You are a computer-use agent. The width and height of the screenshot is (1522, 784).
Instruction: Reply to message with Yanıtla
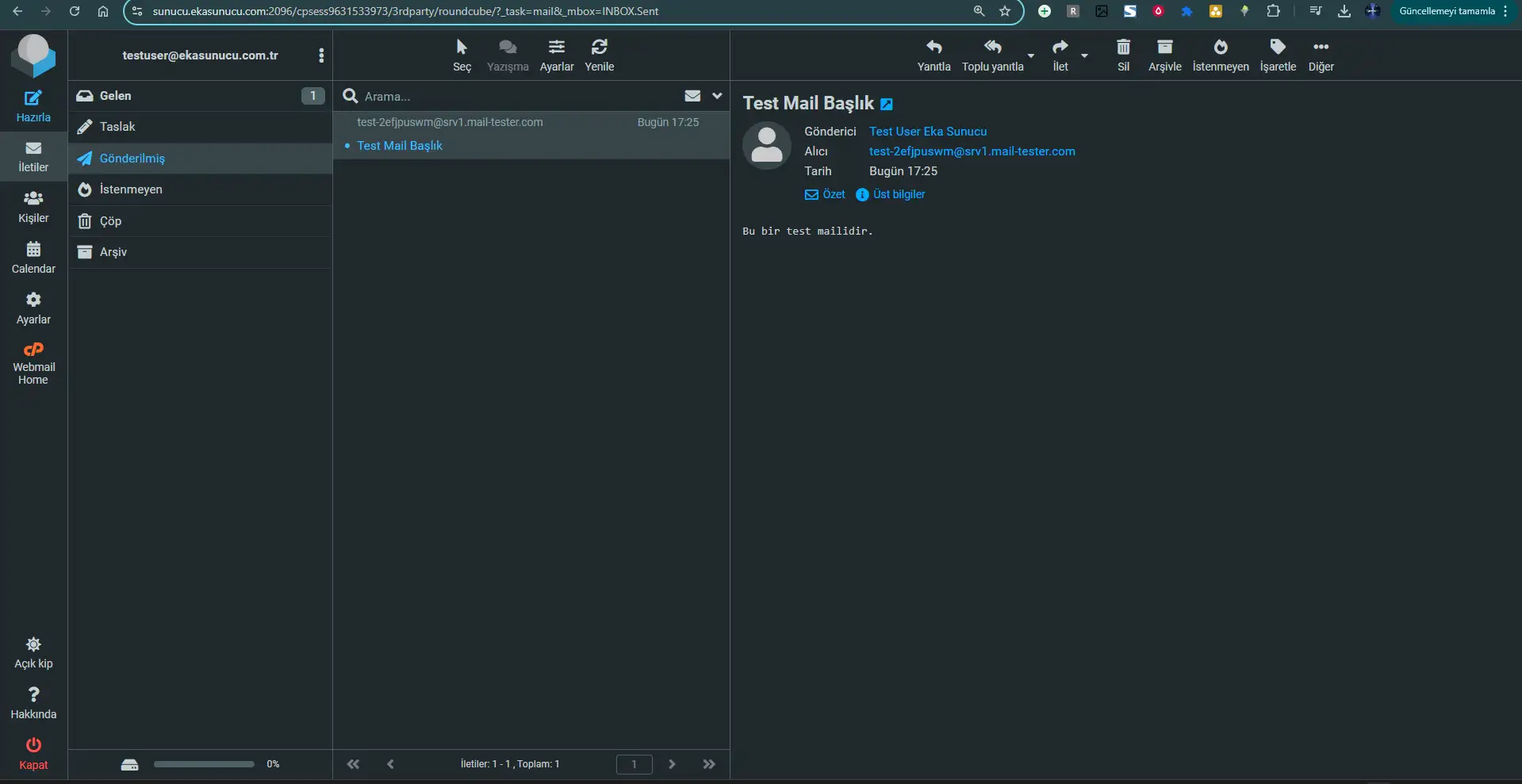(934, 55)
